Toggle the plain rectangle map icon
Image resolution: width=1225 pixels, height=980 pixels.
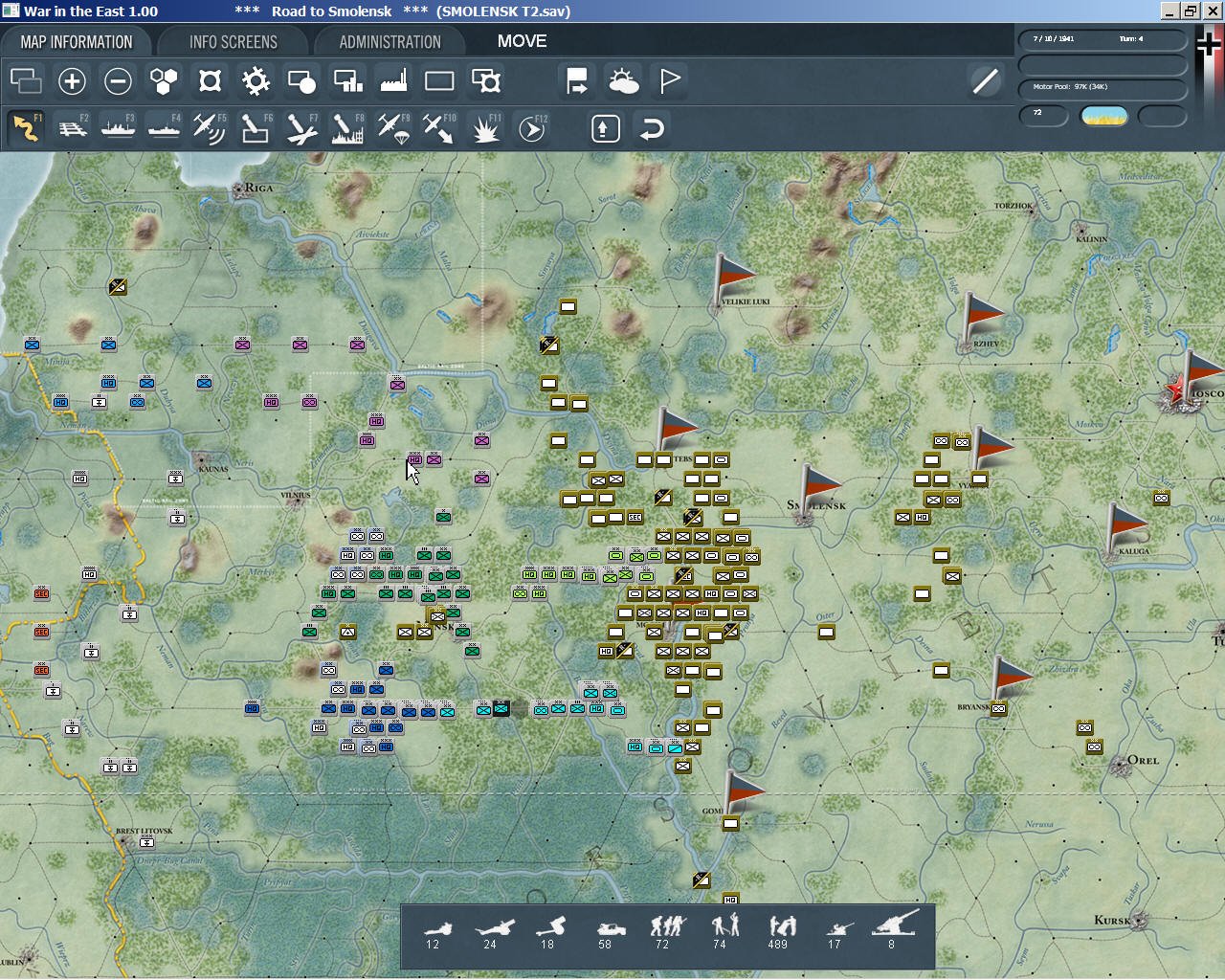[439, 81]
